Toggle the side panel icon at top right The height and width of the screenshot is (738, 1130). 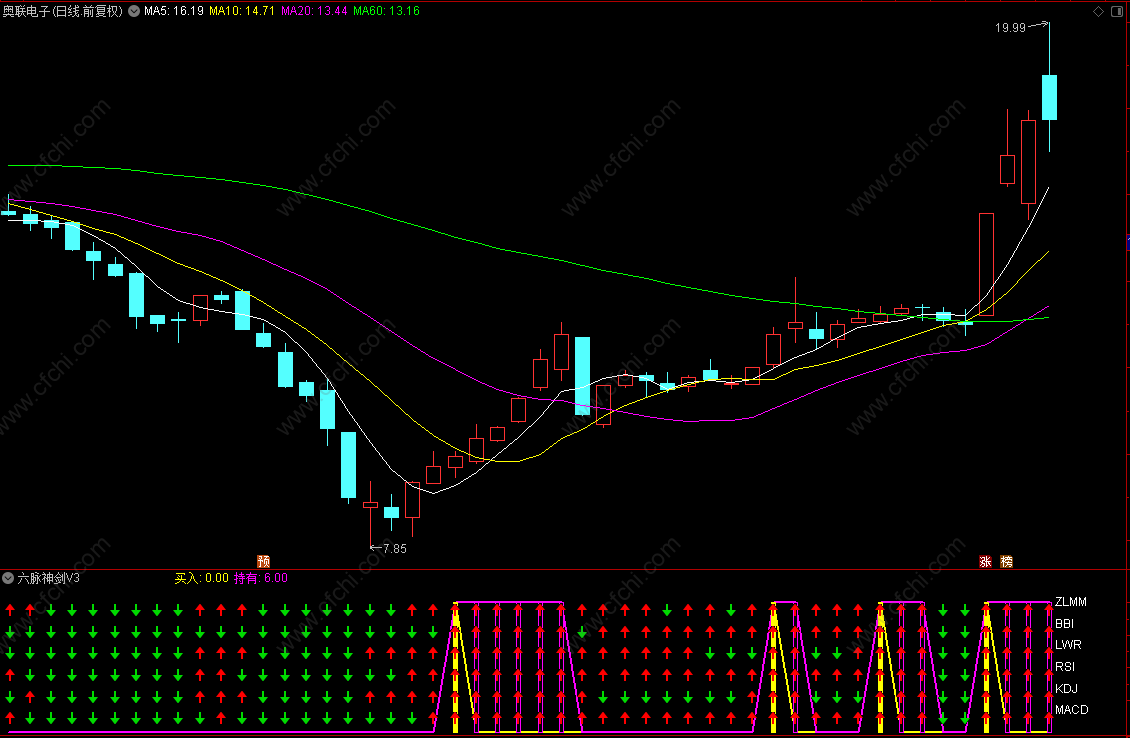click(1117, 11)
